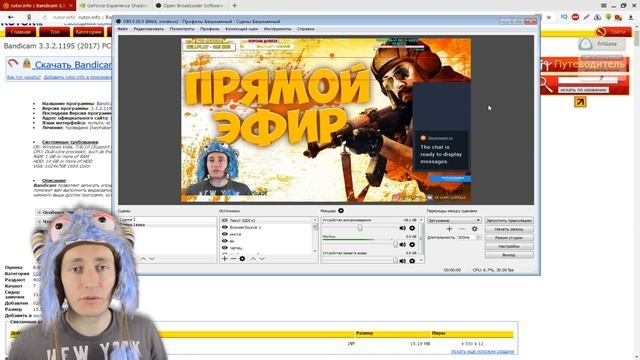This screenshot has height=360, width=640.
Task: Toggle visibility of BrowserSource 1
Action: (x=224, y=227)
